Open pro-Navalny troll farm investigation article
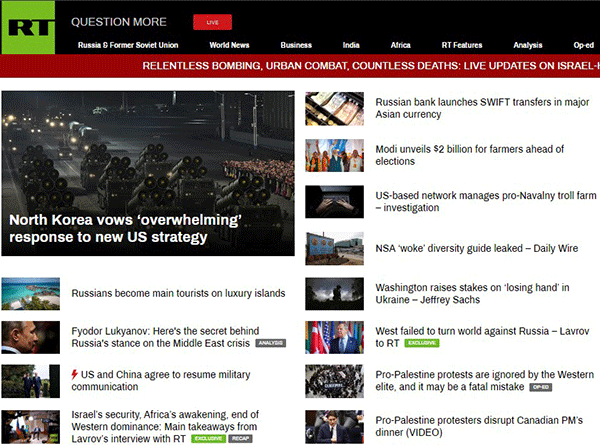Screen dimensions: 600x448 tap(486, 202)
